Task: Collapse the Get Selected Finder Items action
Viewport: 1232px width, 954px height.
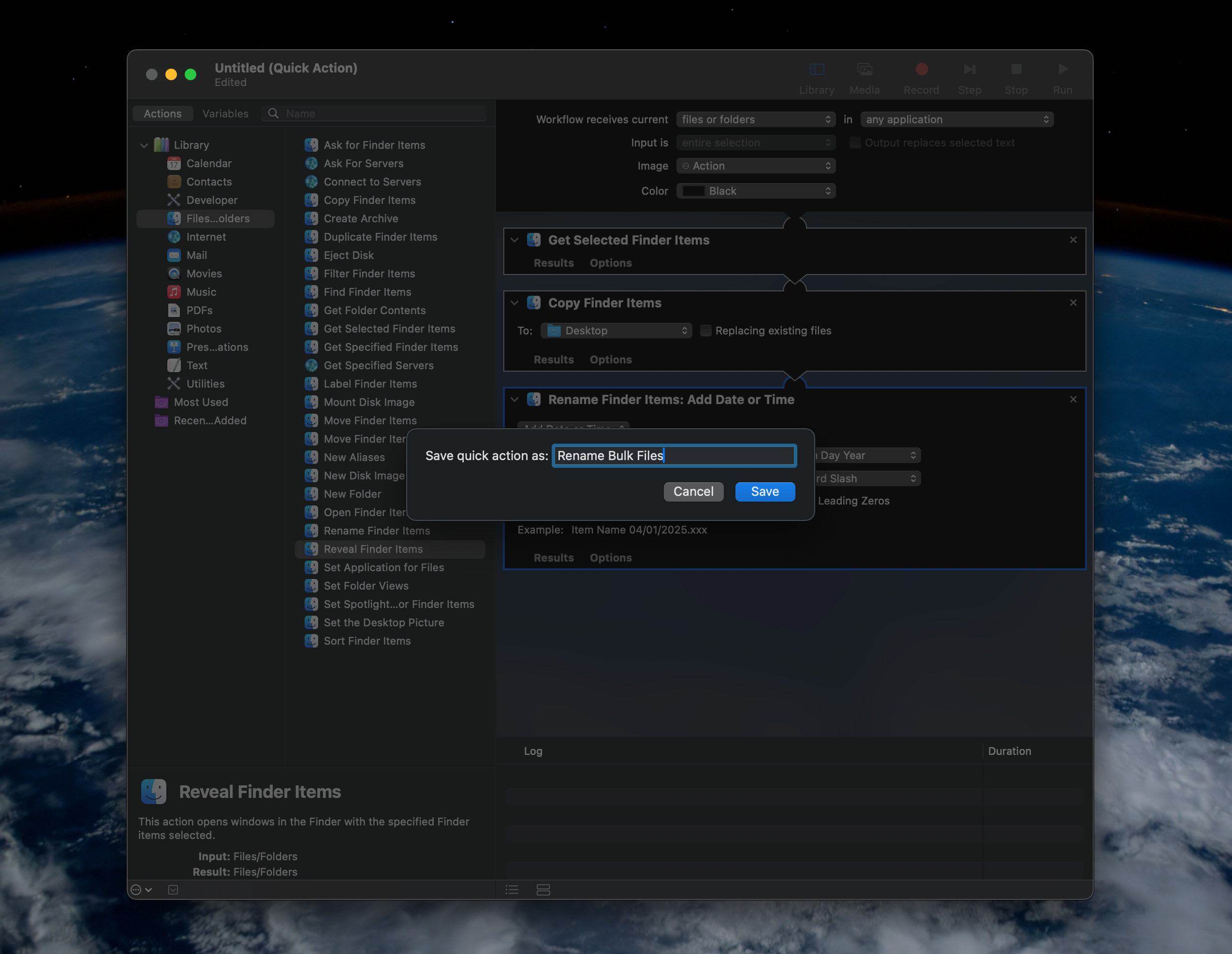Action: pyautogui.click(x=514, y=240)
